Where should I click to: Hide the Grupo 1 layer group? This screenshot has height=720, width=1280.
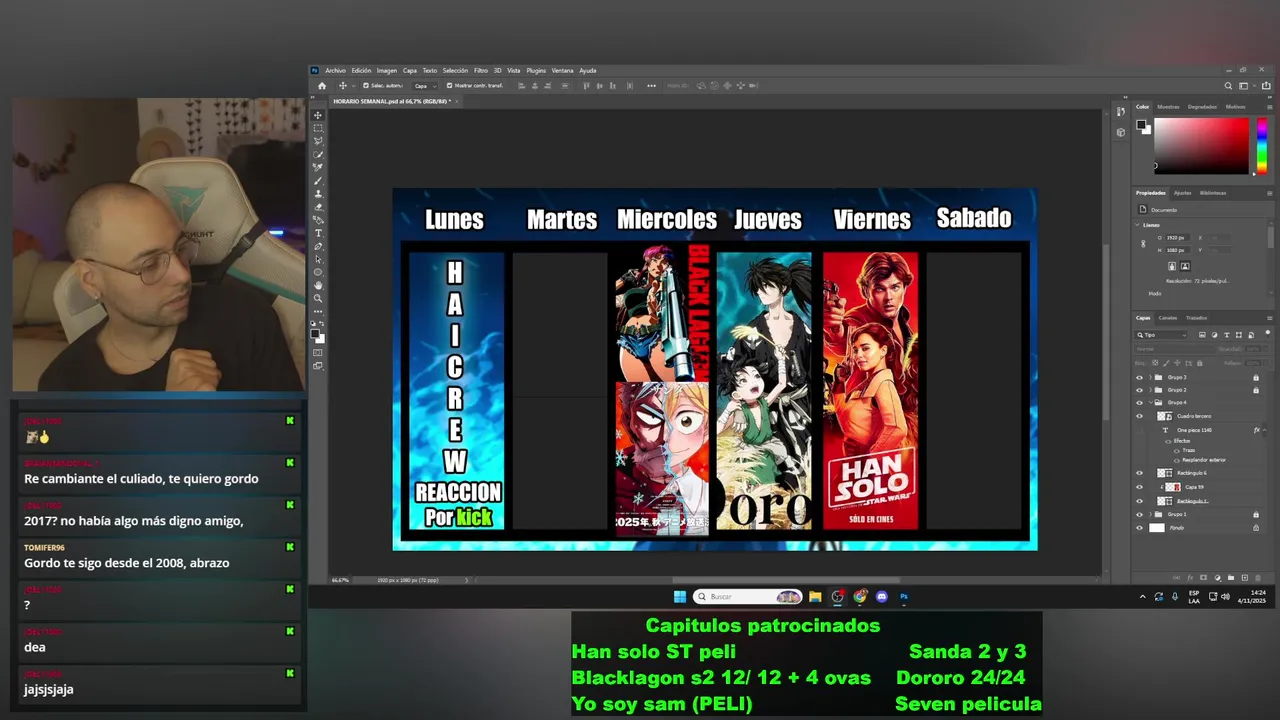1140,514
